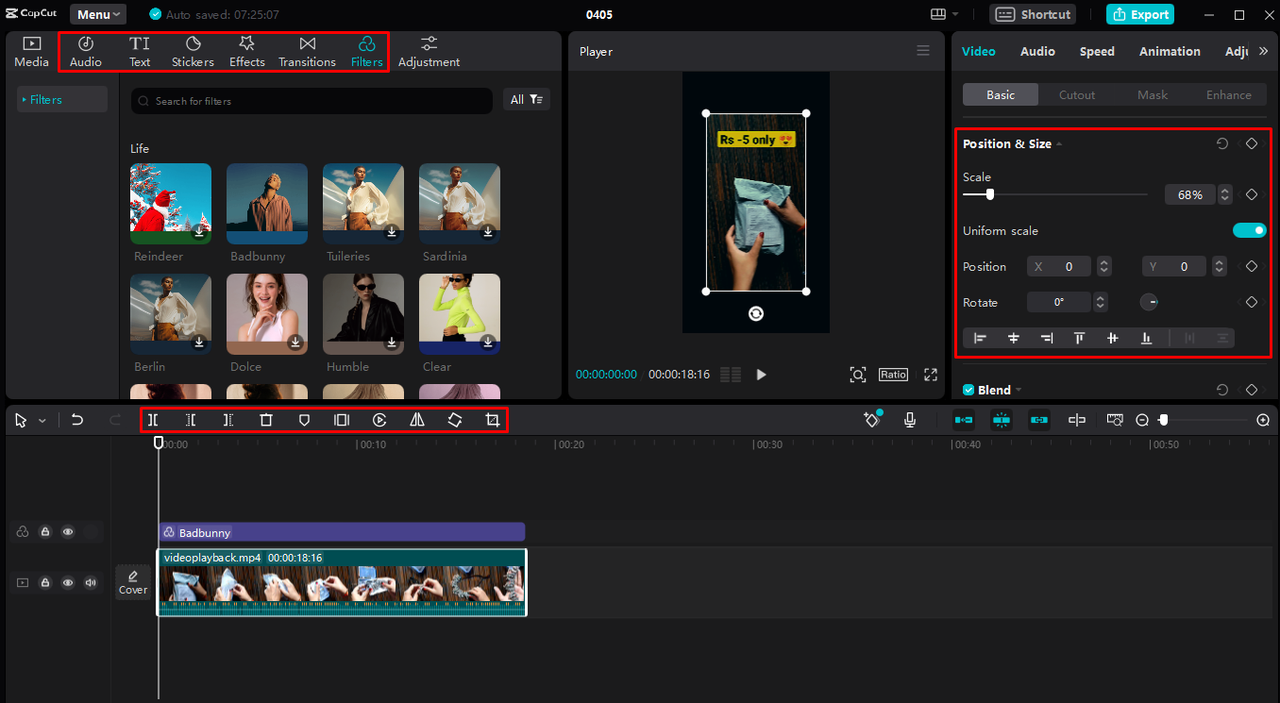Switch to the Audio properties tab
Screen dimensions: 1280x703
pos(1037,51)
